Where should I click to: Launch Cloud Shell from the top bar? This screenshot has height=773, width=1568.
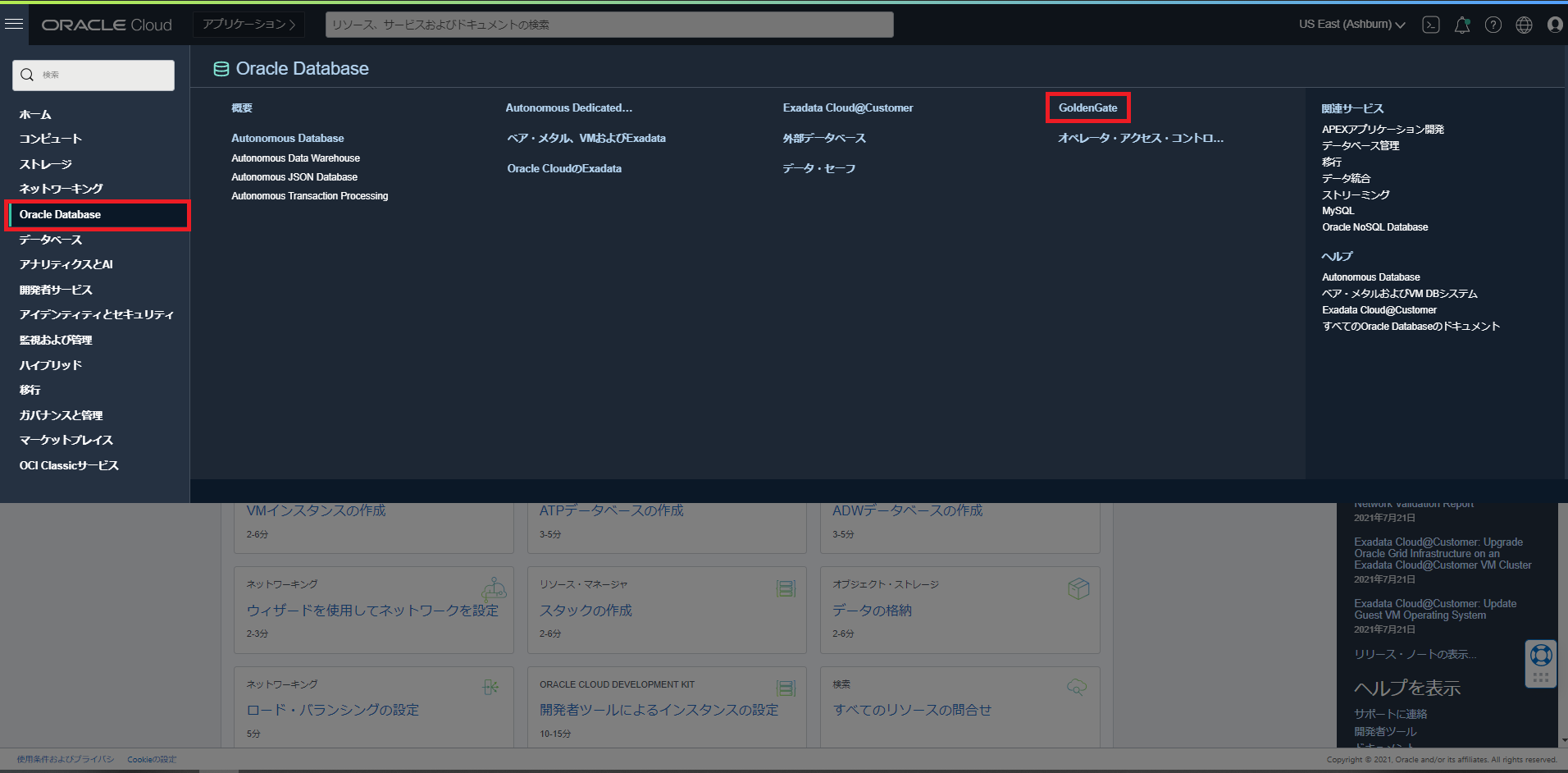pyautogui.click(x=1430, y=25)
